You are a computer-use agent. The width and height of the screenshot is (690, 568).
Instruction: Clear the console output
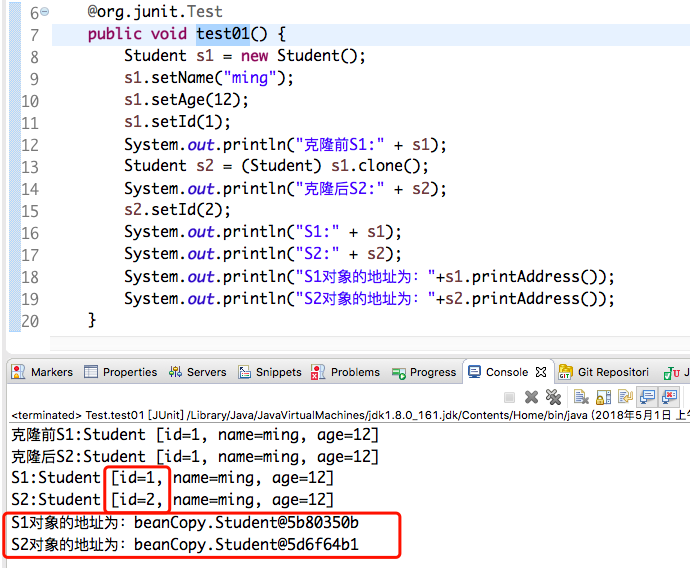pos(580,397)
